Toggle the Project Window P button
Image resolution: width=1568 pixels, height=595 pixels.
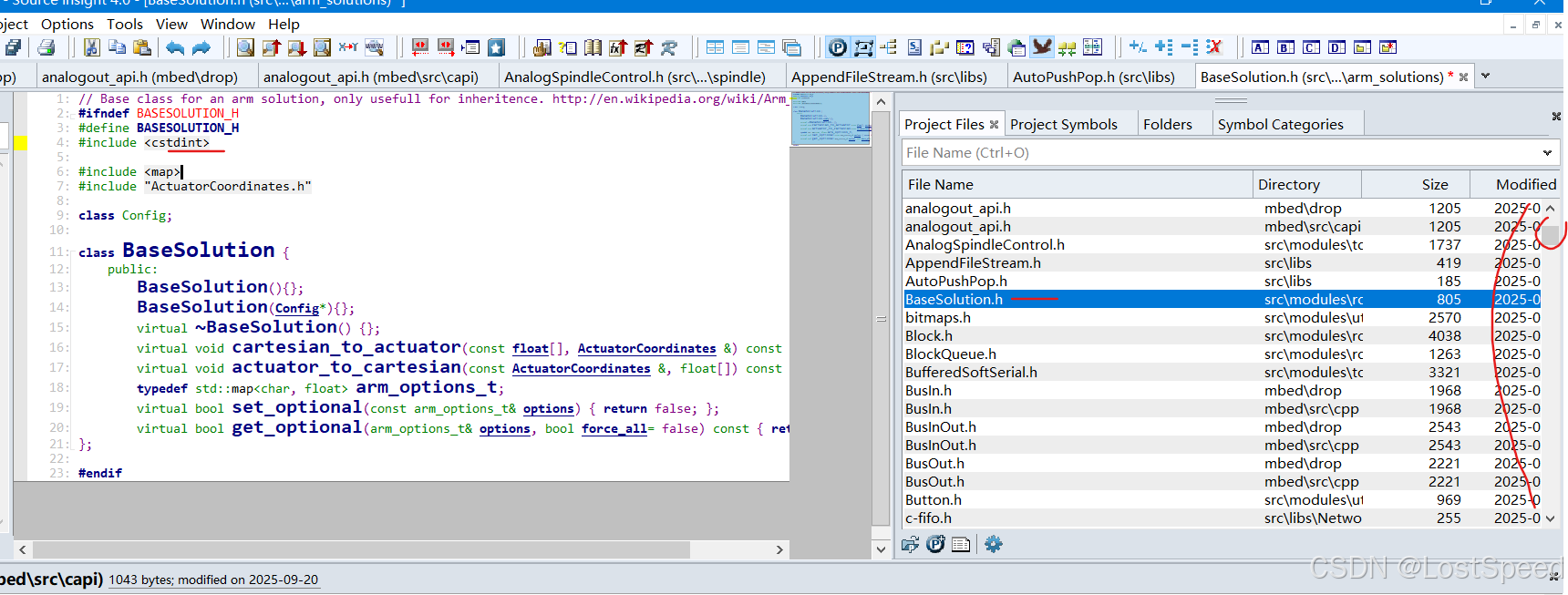click(x=838, y=47)
